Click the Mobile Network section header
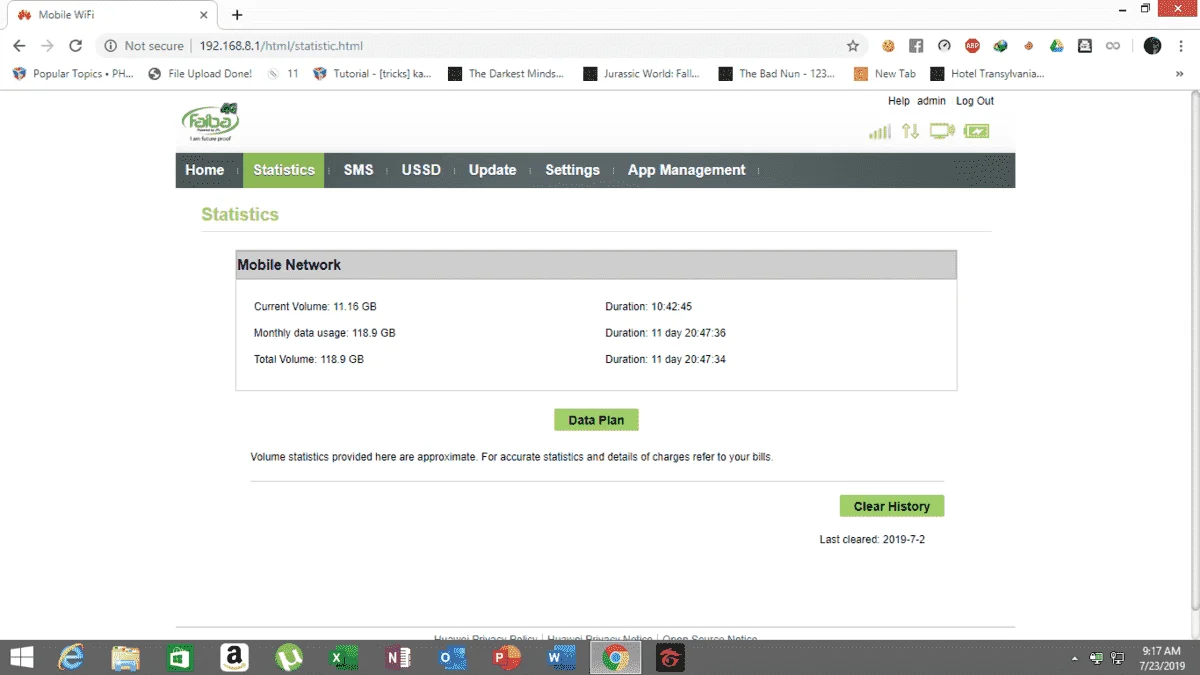 click(596, 265)
